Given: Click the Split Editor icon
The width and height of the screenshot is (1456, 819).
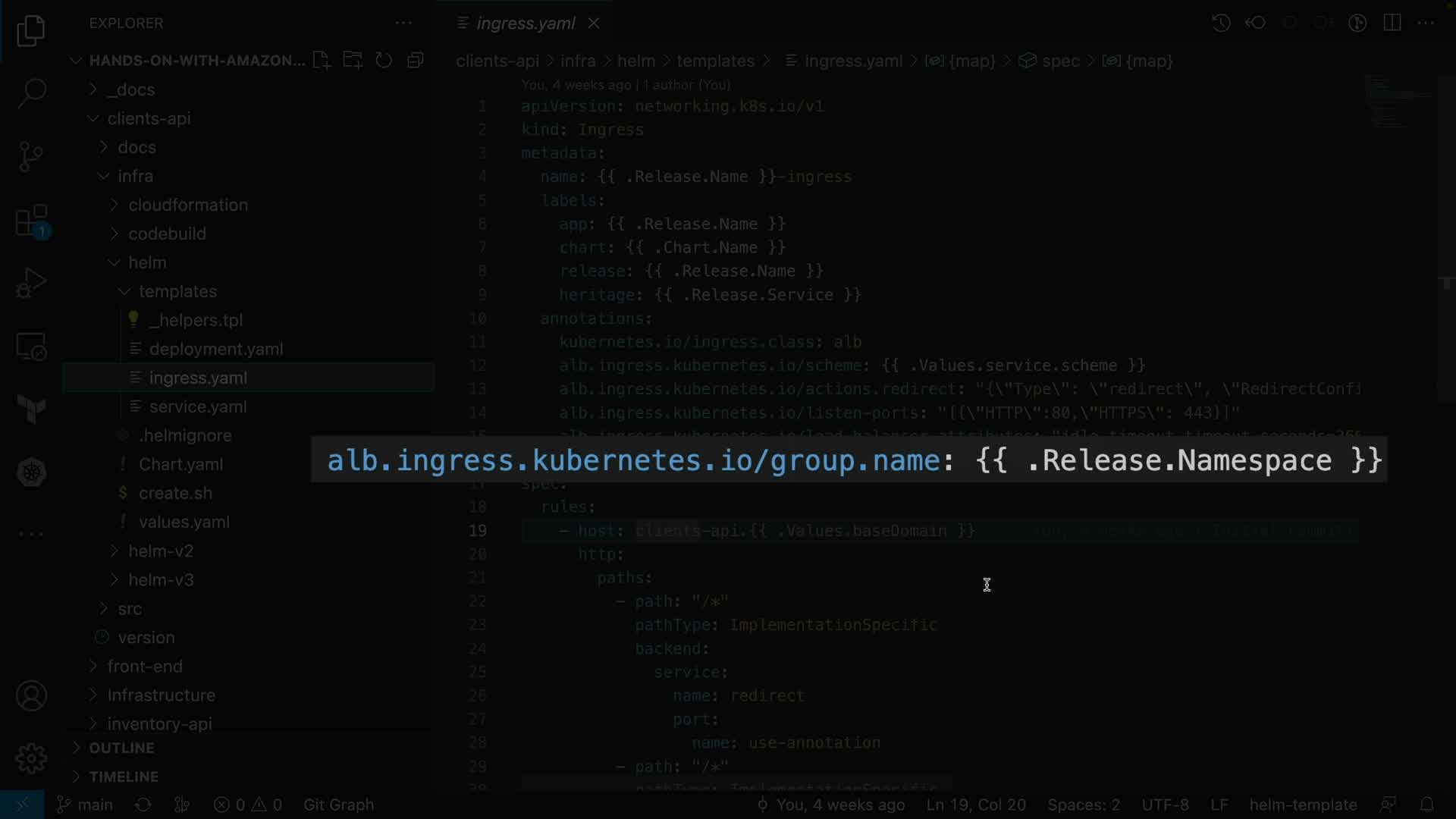Looking at the screenshot, I should (x=1392, y=23).
